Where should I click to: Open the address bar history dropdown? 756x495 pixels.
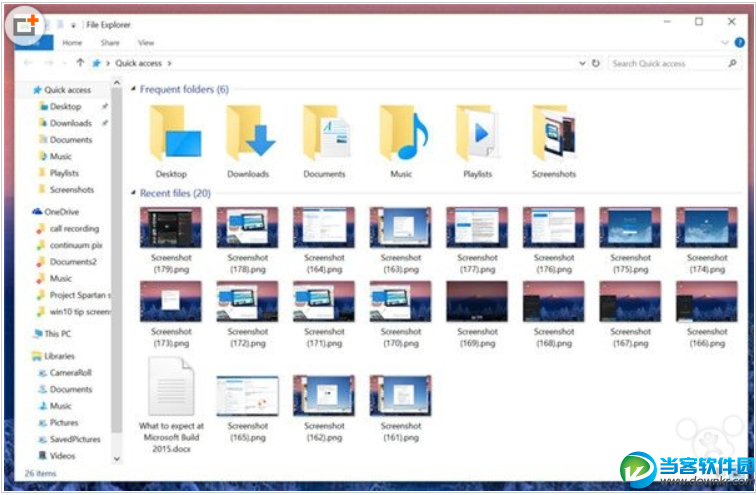[582, 63]
